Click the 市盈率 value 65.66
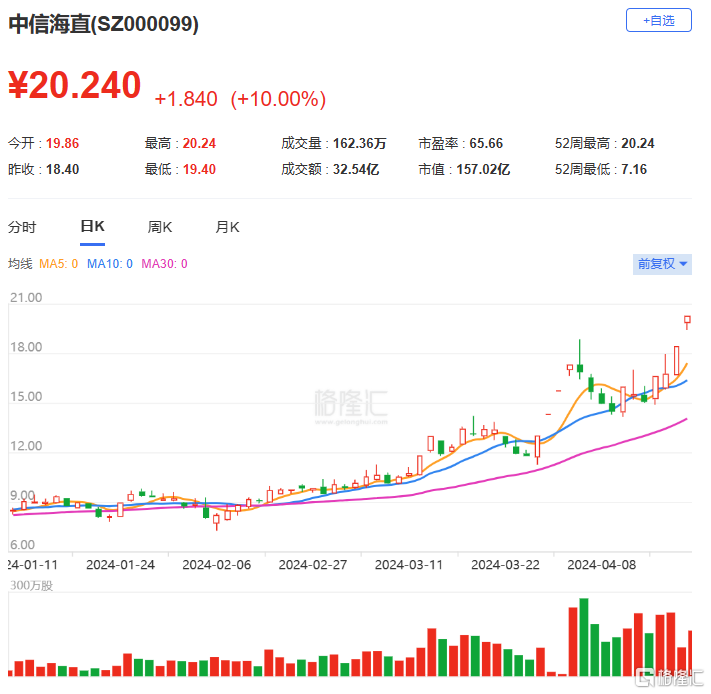The image size is (711, 694). pyautogui.click(x=486, y=143)
